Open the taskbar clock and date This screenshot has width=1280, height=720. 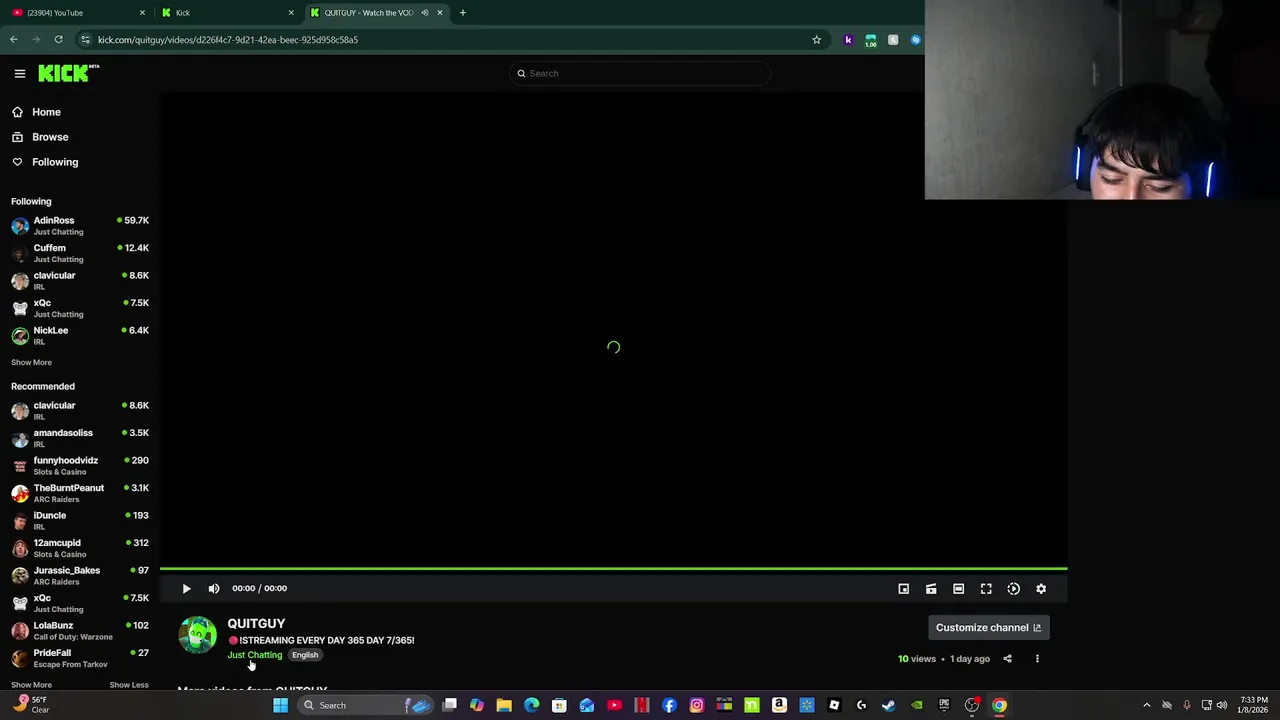[x=1254, y=705]
